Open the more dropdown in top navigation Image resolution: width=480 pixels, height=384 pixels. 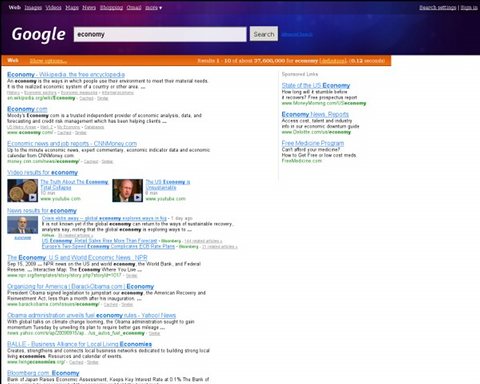pos(153,7)
